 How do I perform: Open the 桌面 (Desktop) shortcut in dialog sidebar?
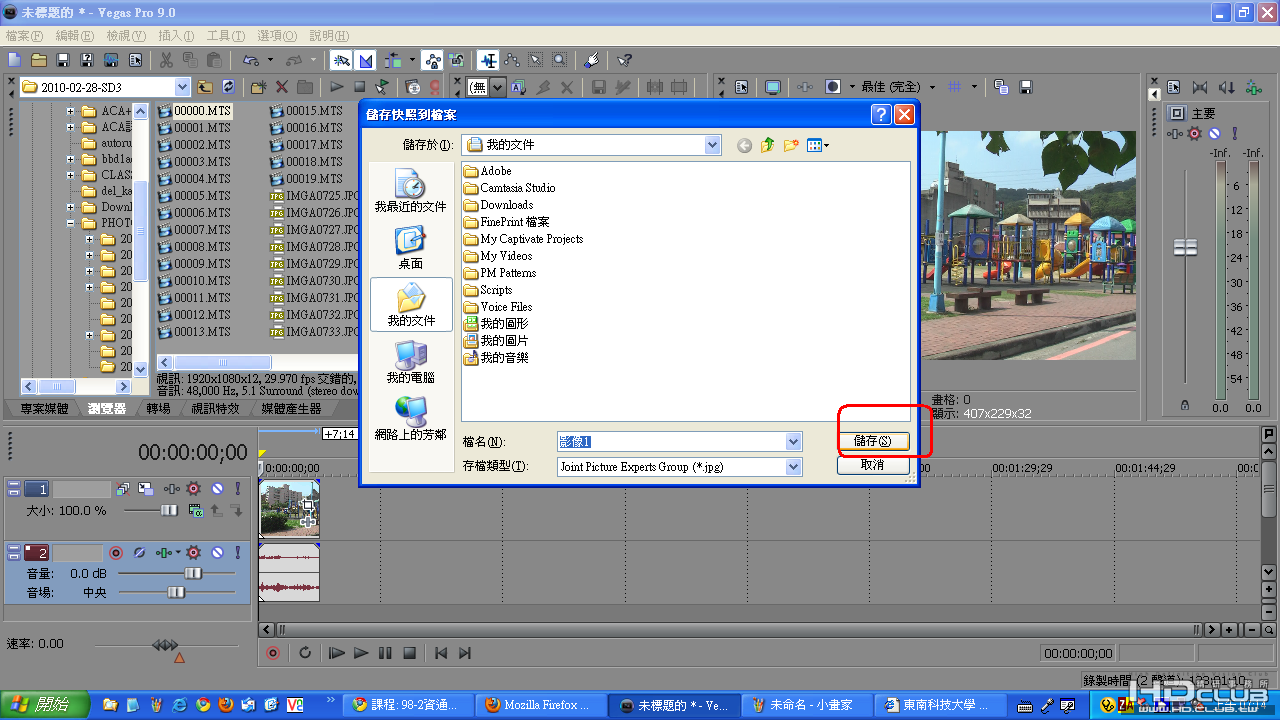tap(410, 247)
